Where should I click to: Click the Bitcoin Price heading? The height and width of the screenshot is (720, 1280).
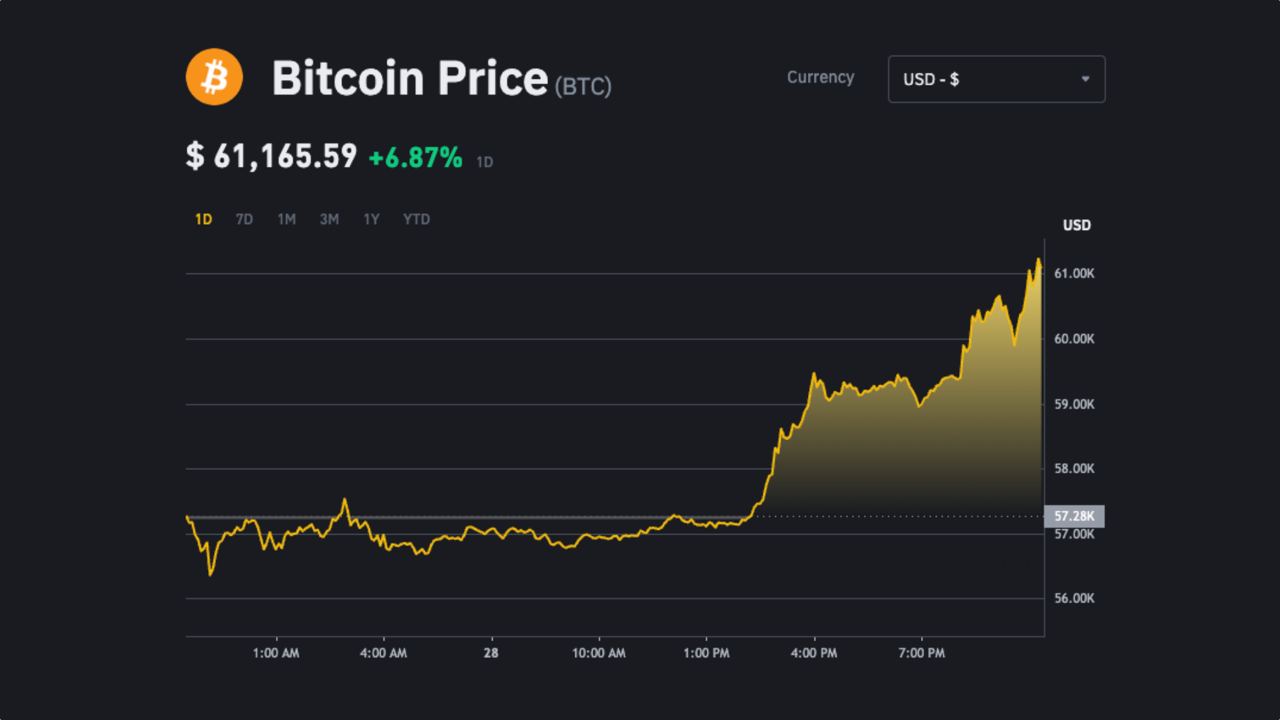410,78
